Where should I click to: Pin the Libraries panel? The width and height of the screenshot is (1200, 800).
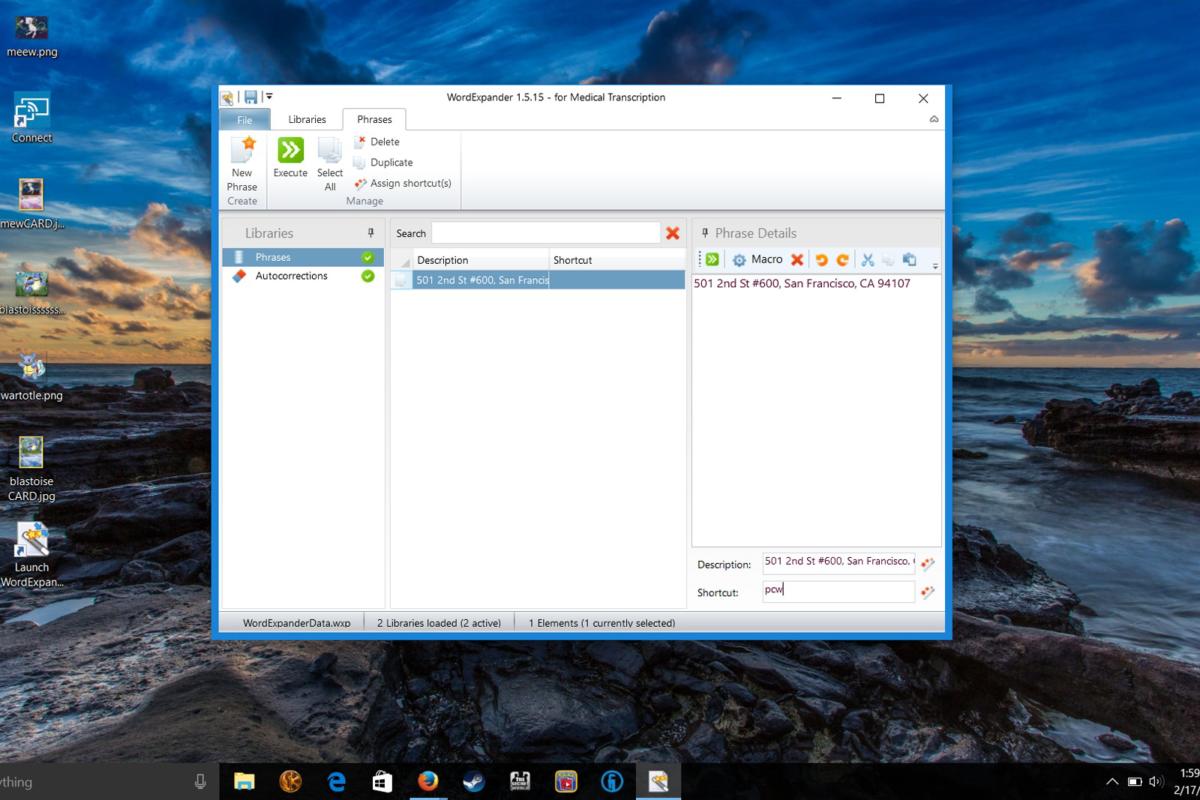(371, 233)
